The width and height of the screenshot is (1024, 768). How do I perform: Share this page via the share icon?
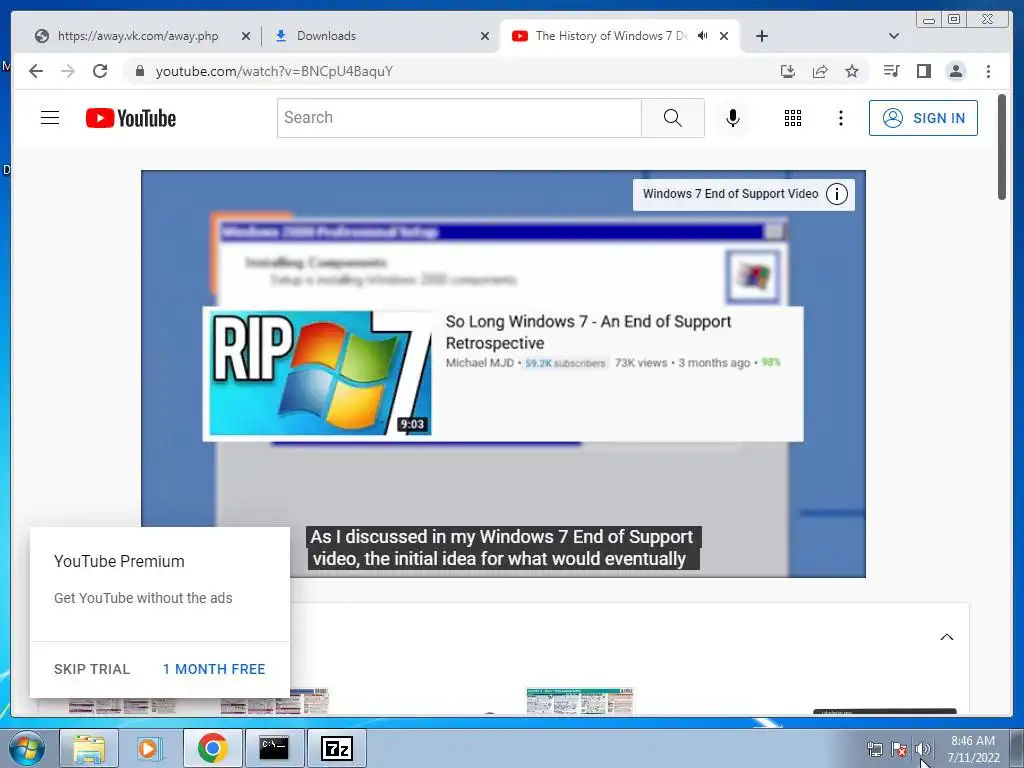[820, 71]
